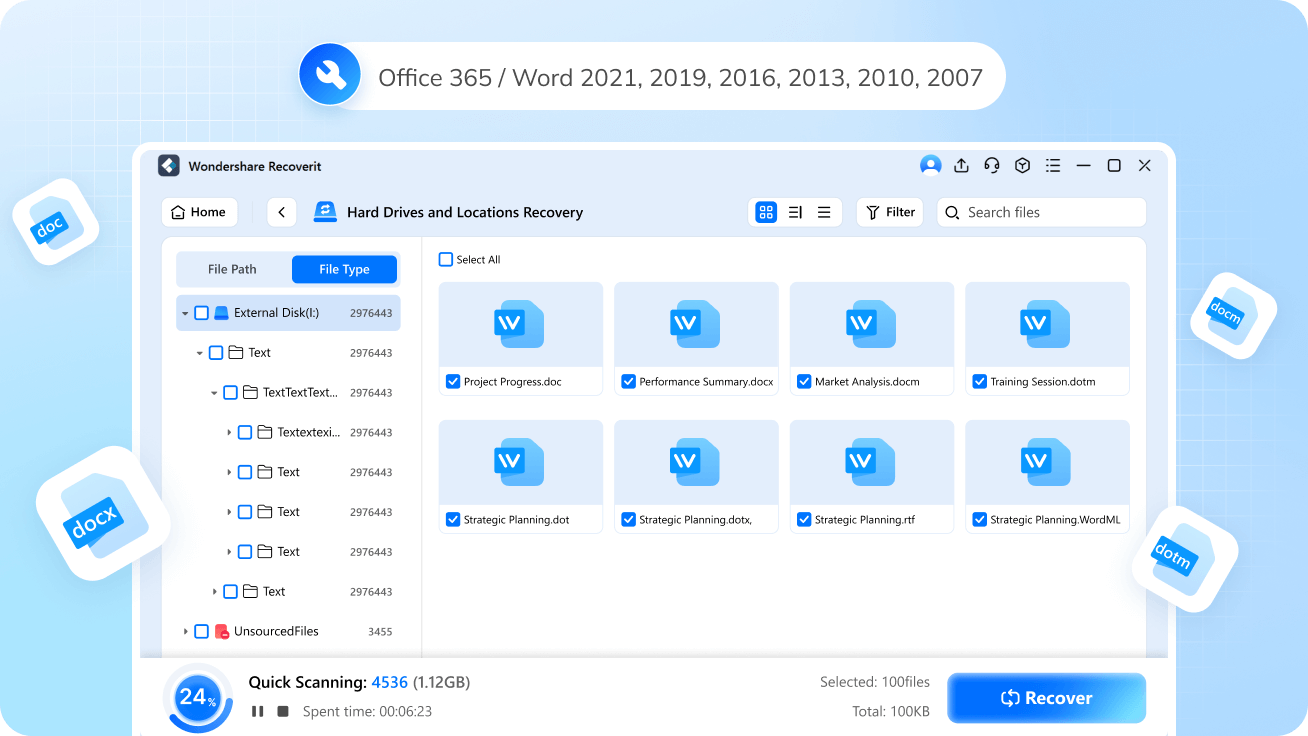Click the Spent time: 00:06:23 text
The width and height of the screenshot is (1308, 736).
367,712
